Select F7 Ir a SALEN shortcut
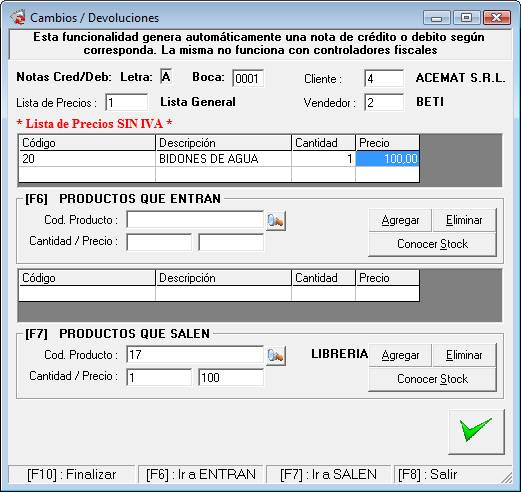 pos(328,474)
